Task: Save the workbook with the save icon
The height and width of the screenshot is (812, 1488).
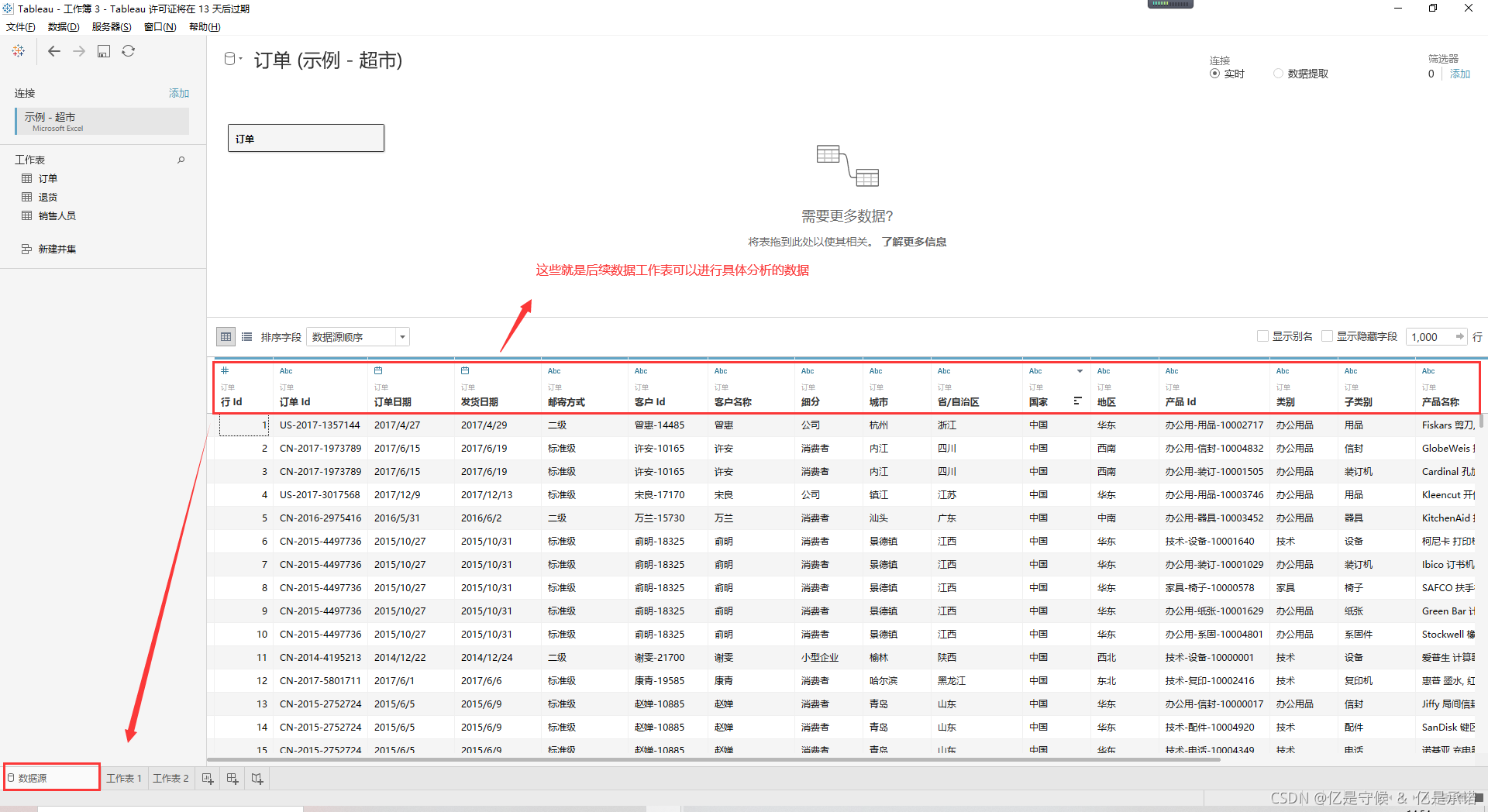Action: point(104,51)
